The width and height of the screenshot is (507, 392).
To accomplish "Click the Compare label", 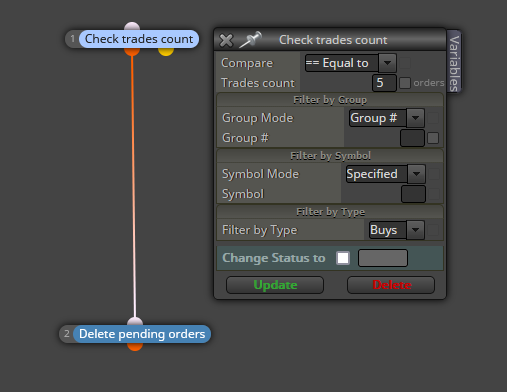I will coord(247,63).
